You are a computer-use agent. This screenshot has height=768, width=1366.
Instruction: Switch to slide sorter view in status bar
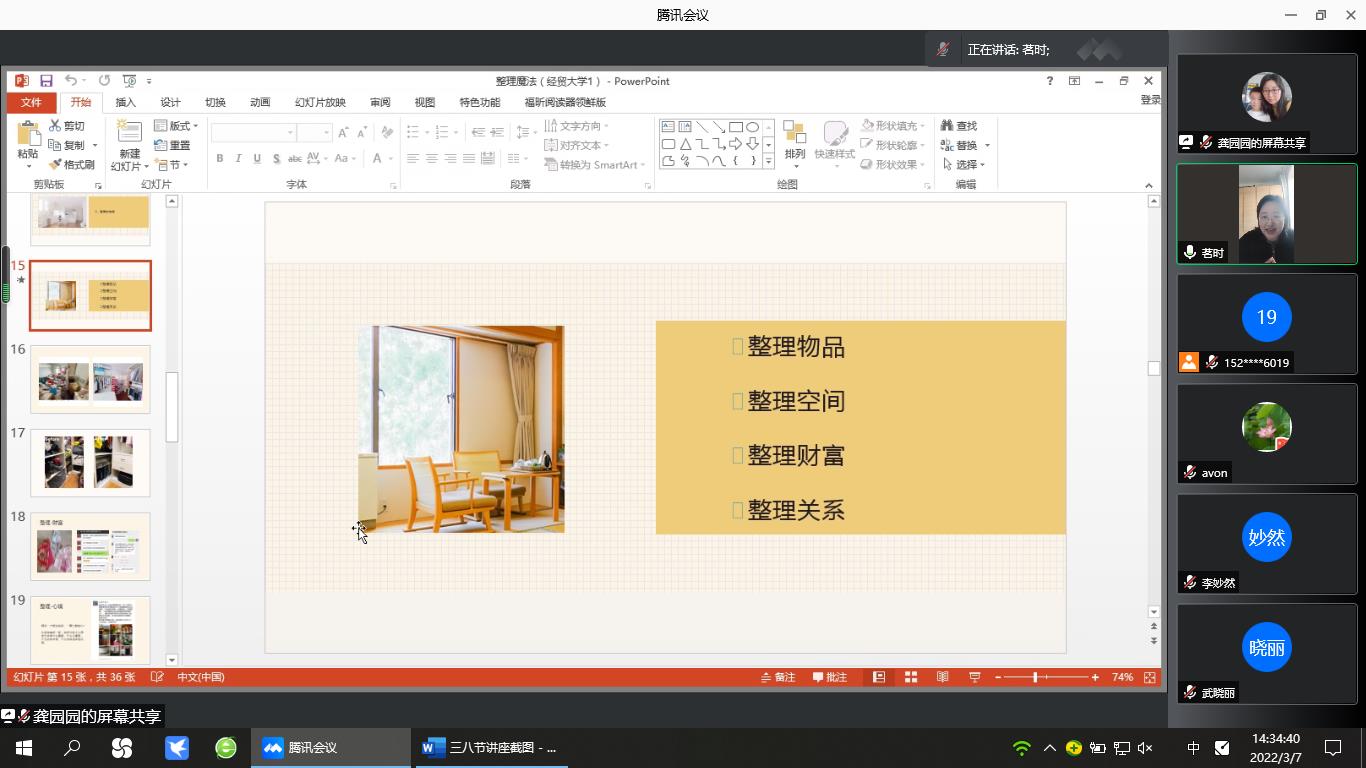(x=911, y=677)
